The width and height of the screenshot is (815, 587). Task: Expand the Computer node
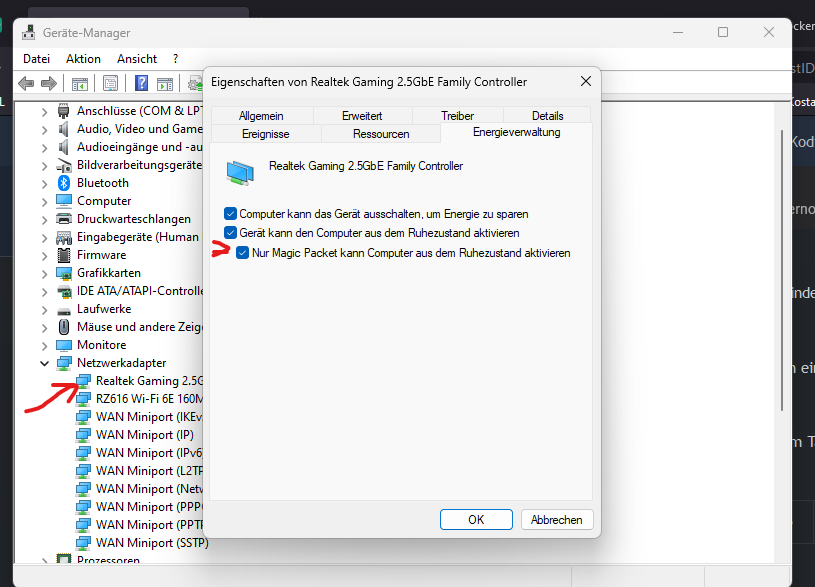click(45, 201)
